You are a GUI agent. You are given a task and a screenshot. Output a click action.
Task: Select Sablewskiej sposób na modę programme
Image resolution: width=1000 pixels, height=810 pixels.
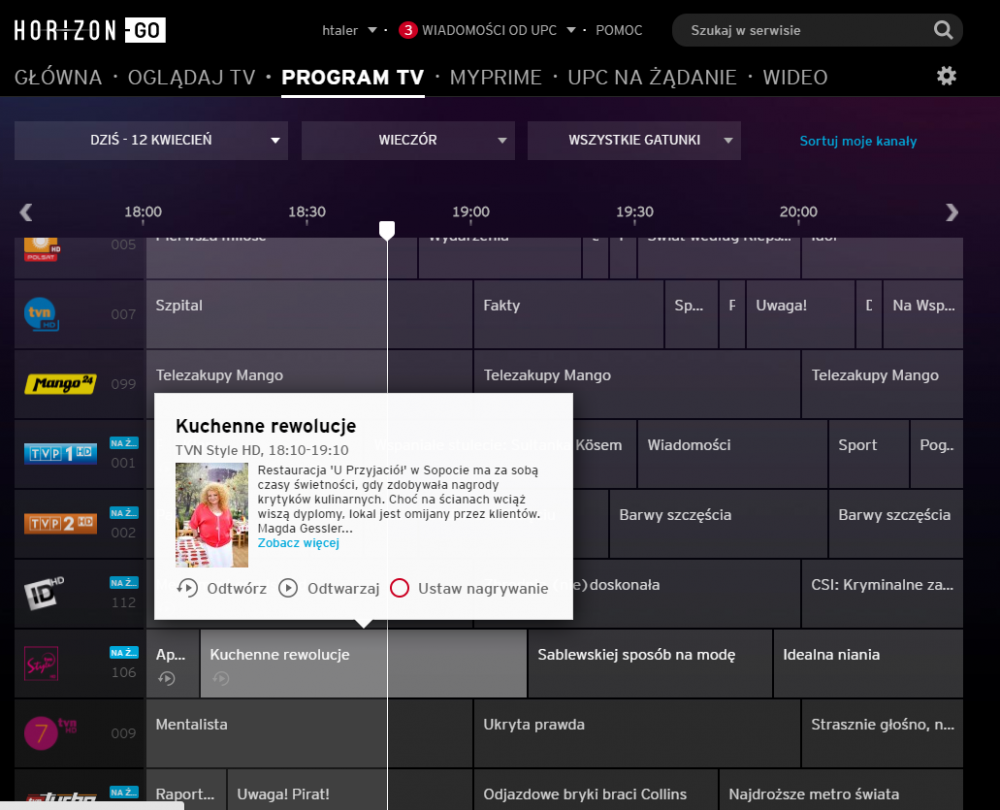click(650, 663)
